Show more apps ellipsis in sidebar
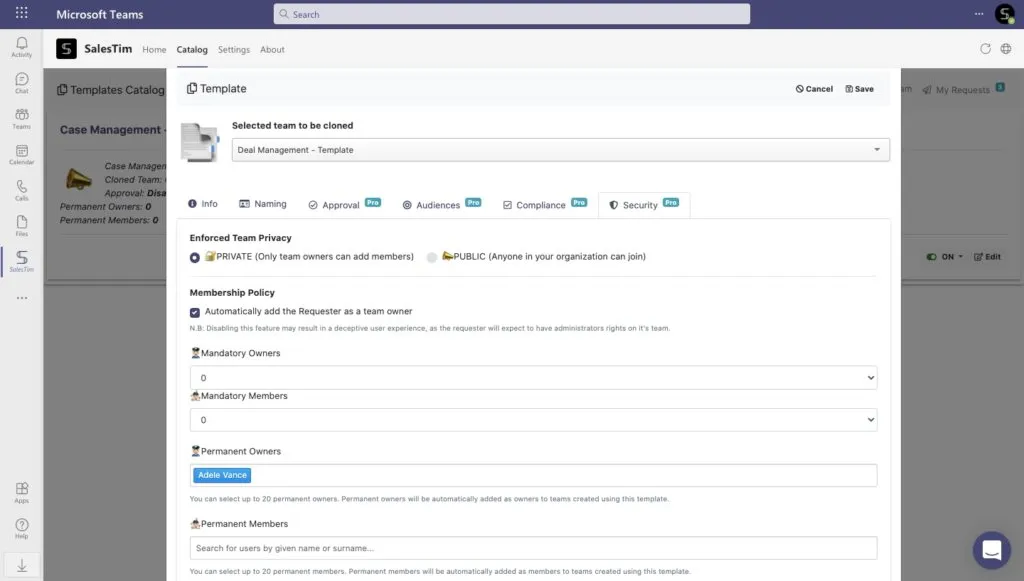Screen dimensions: 1024x581 22,298
